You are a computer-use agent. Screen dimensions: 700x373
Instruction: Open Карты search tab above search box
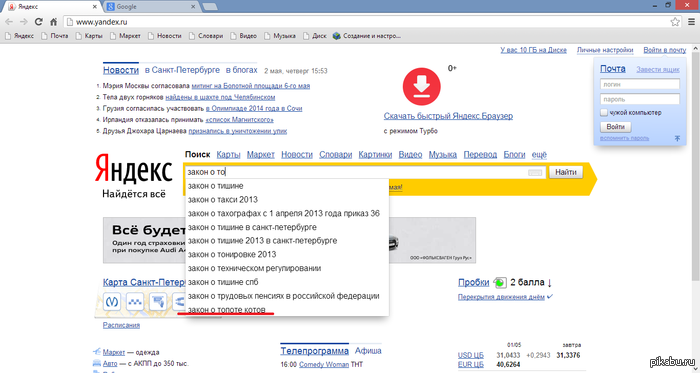[x=228, y=154]
